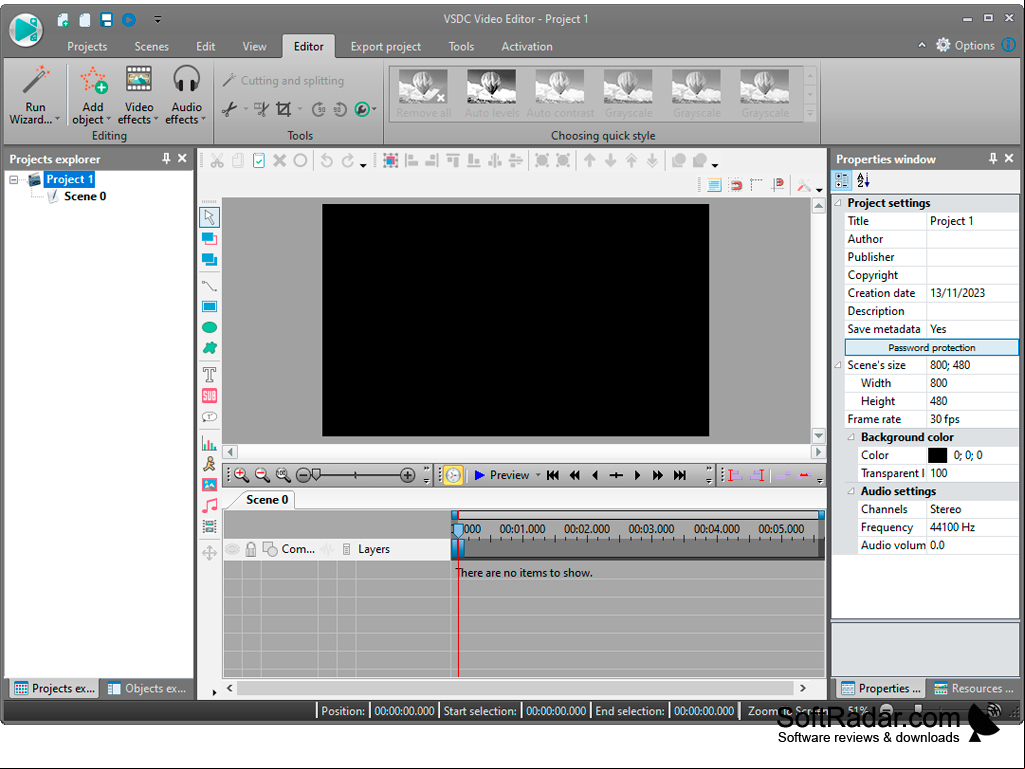
Task: Select the ellipse shape tool
Action: click(x=209, y=328)
